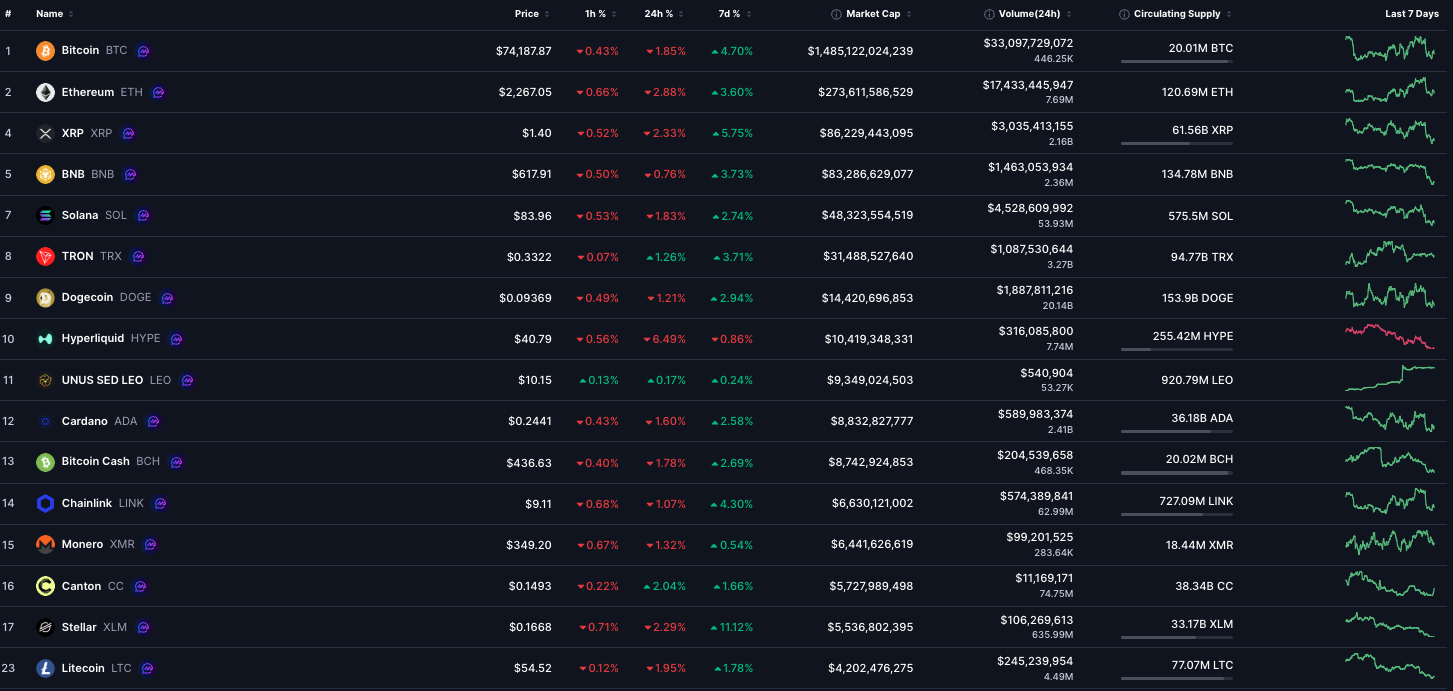
Task: Click the Ethereum logo icon
Action: (x=45, y=92)
